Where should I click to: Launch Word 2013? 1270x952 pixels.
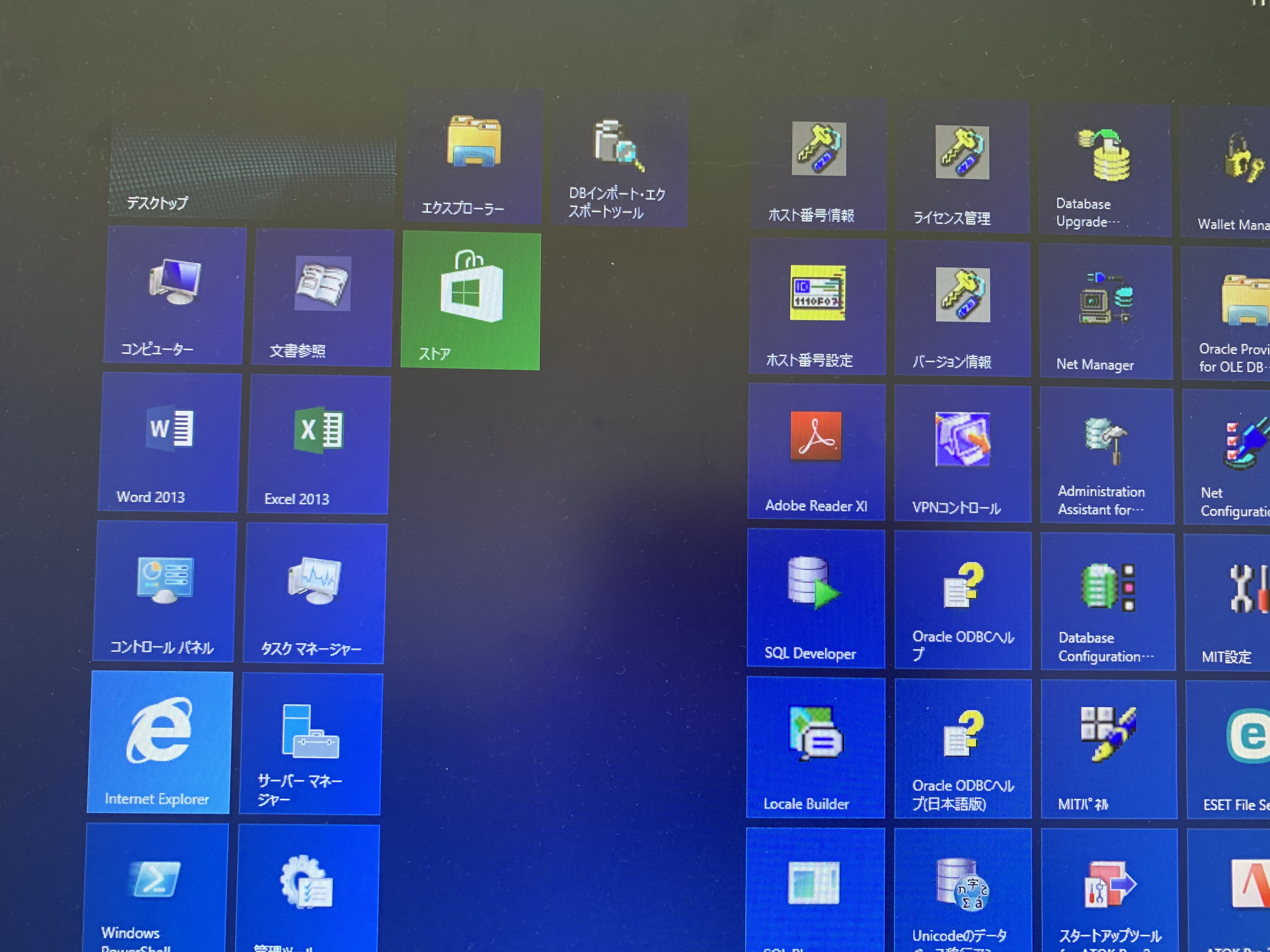click(170, 442)
